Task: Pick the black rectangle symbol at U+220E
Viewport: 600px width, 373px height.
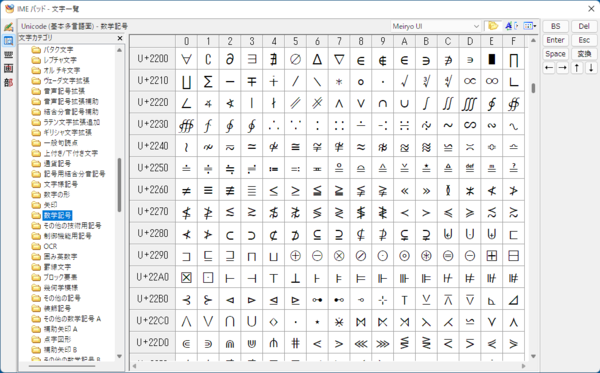Action: [492, 59]
